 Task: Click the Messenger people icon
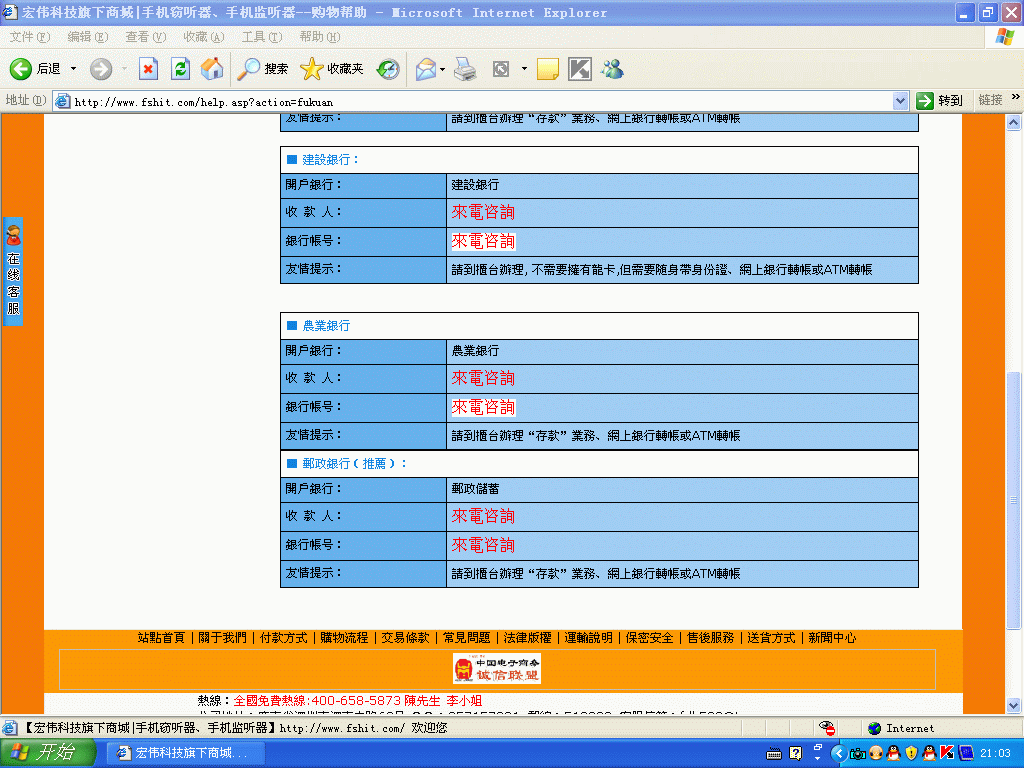point(612,69)
